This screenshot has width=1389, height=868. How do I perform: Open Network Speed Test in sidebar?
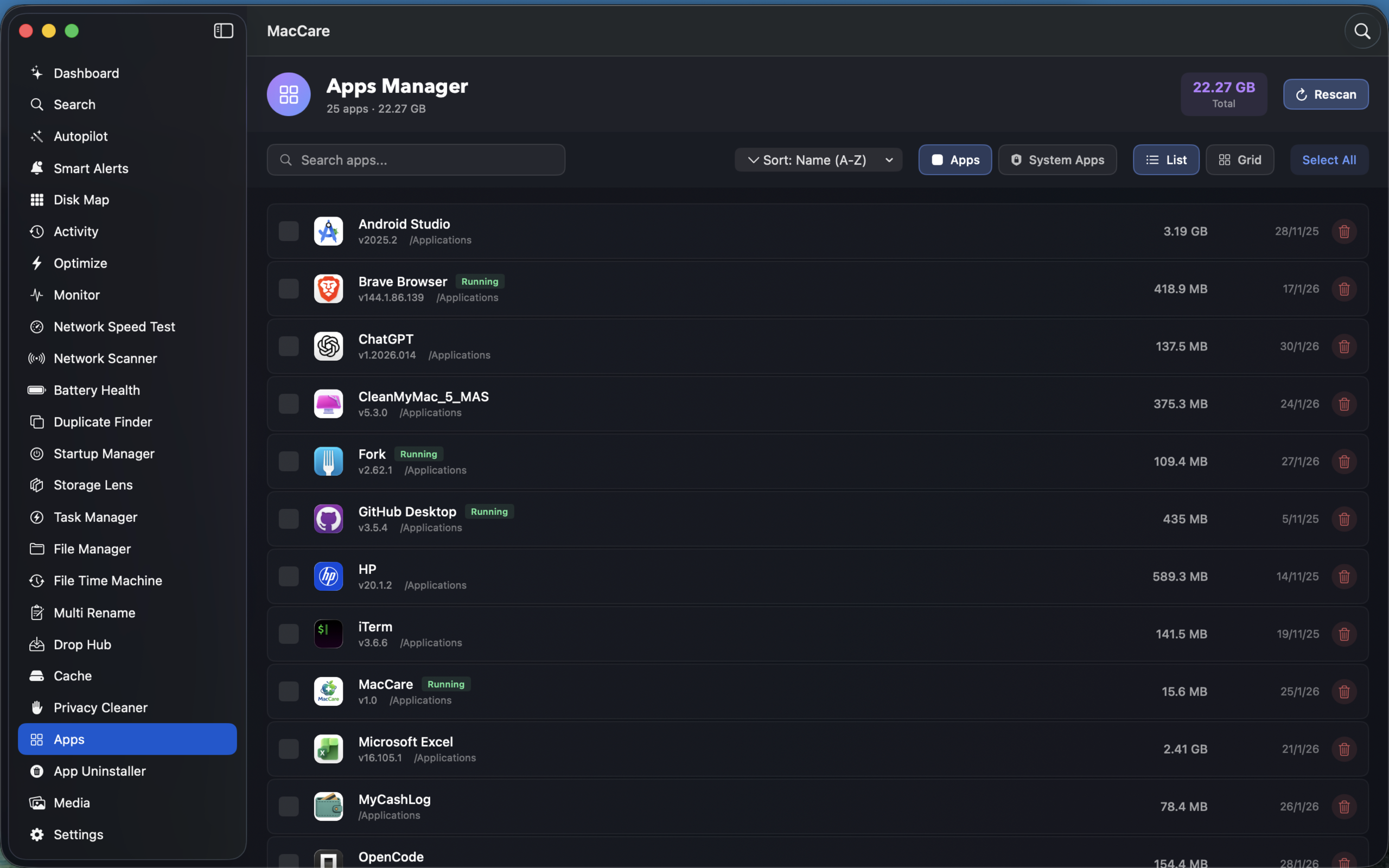128,327
